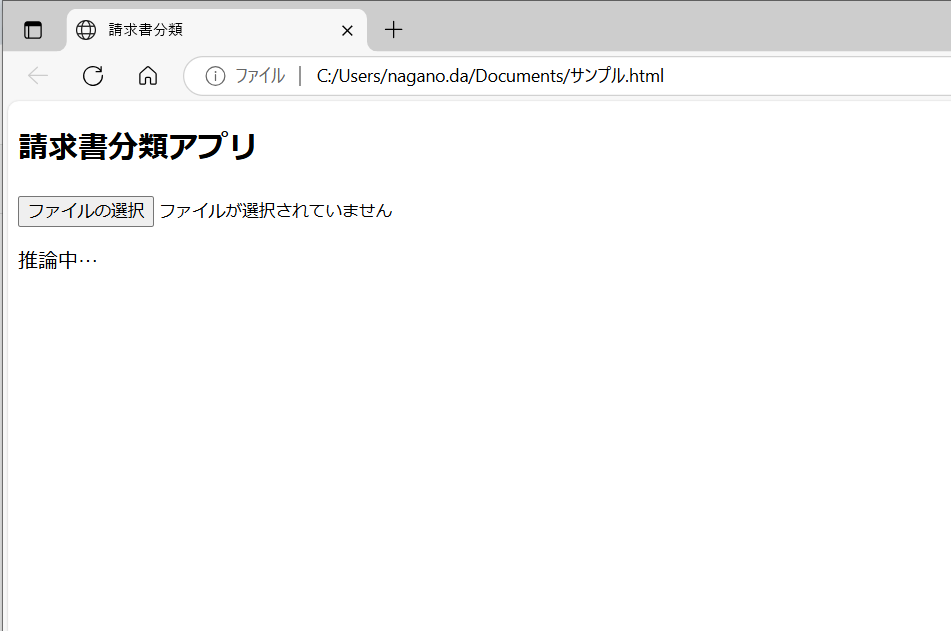Click the 請求書分類アプリ heading
Screen dimensions: 951x631
click(x=138, y=147)
